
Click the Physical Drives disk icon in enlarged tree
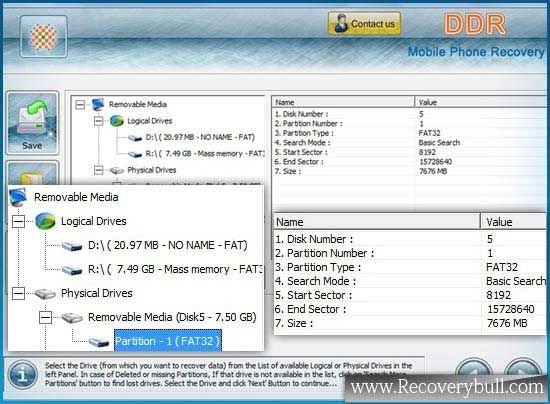[45, 294]
